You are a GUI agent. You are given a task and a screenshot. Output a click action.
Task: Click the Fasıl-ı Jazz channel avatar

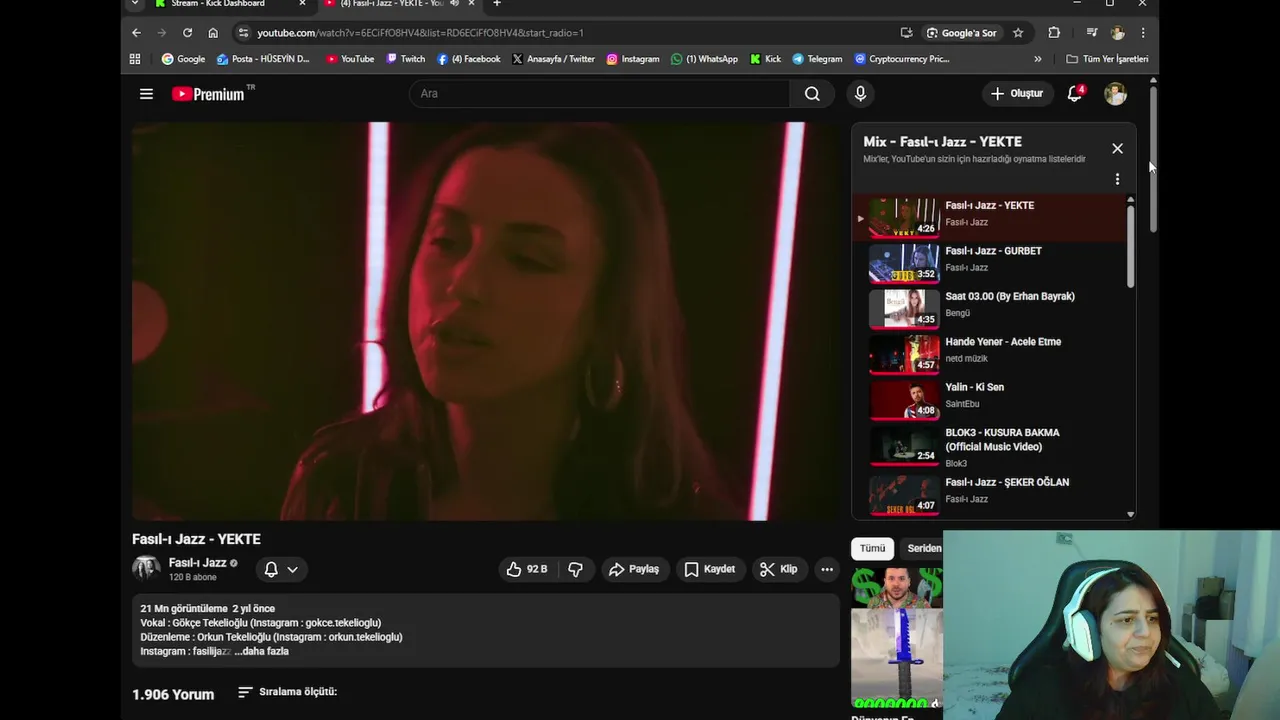(x=146, y=569)
